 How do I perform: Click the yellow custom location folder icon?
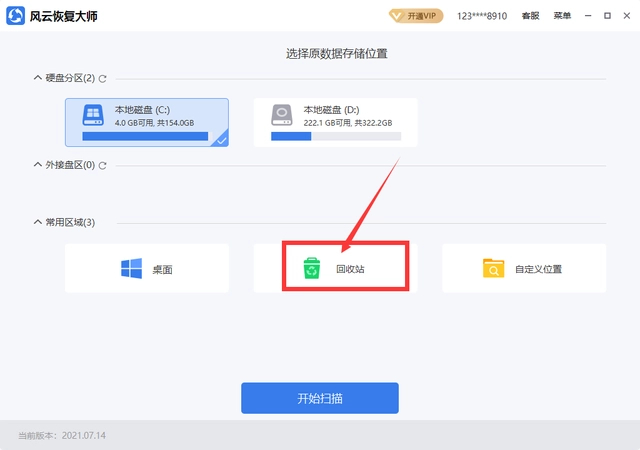tap(493, 268)
